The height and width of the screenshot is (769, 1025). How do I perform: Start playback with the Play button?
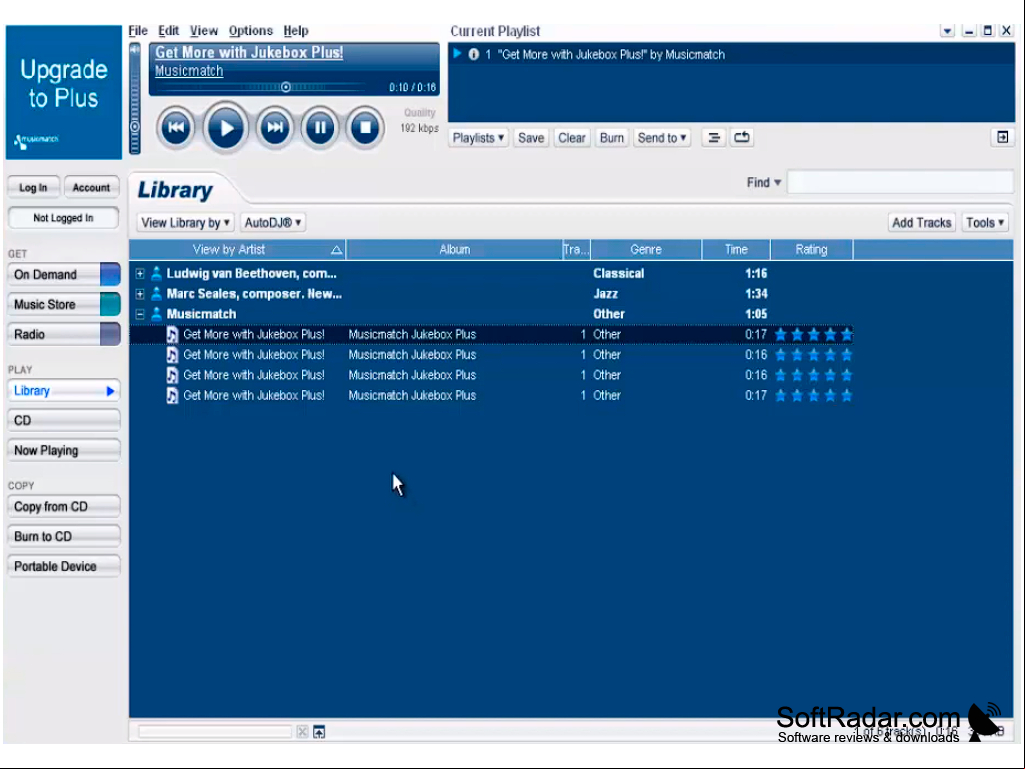click(226, 128)
